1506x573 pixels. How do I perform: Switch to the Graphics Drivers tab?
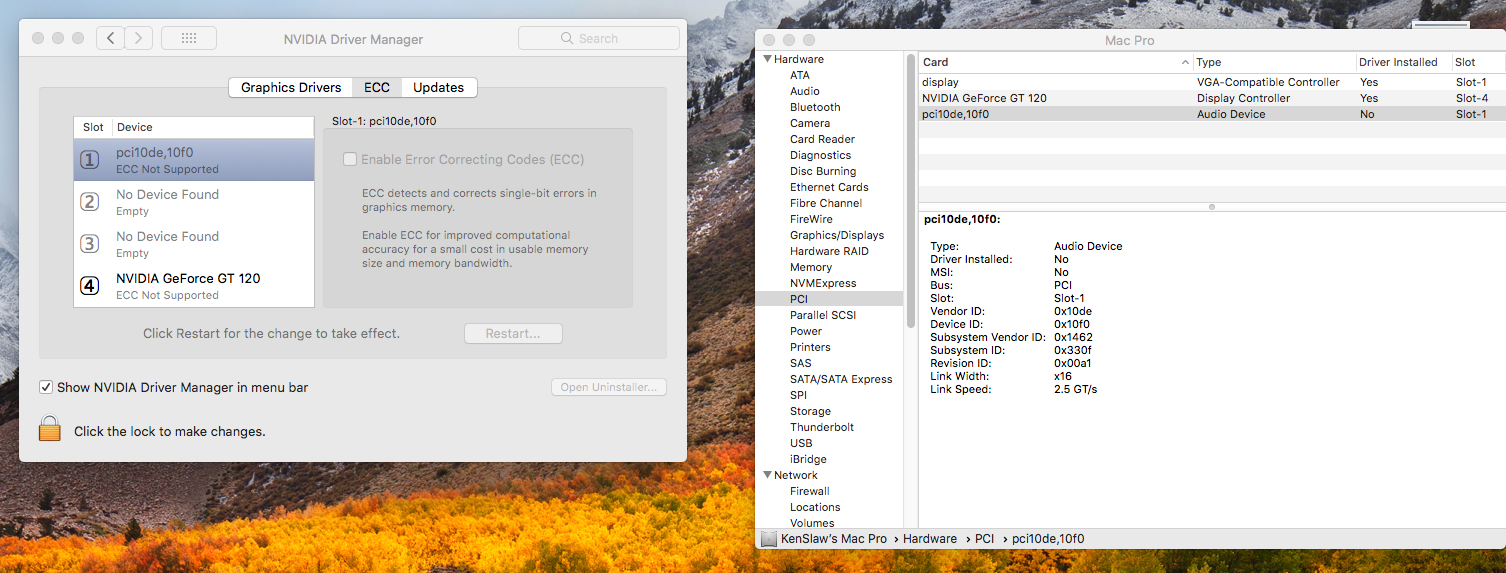click(x=291, y=87)
